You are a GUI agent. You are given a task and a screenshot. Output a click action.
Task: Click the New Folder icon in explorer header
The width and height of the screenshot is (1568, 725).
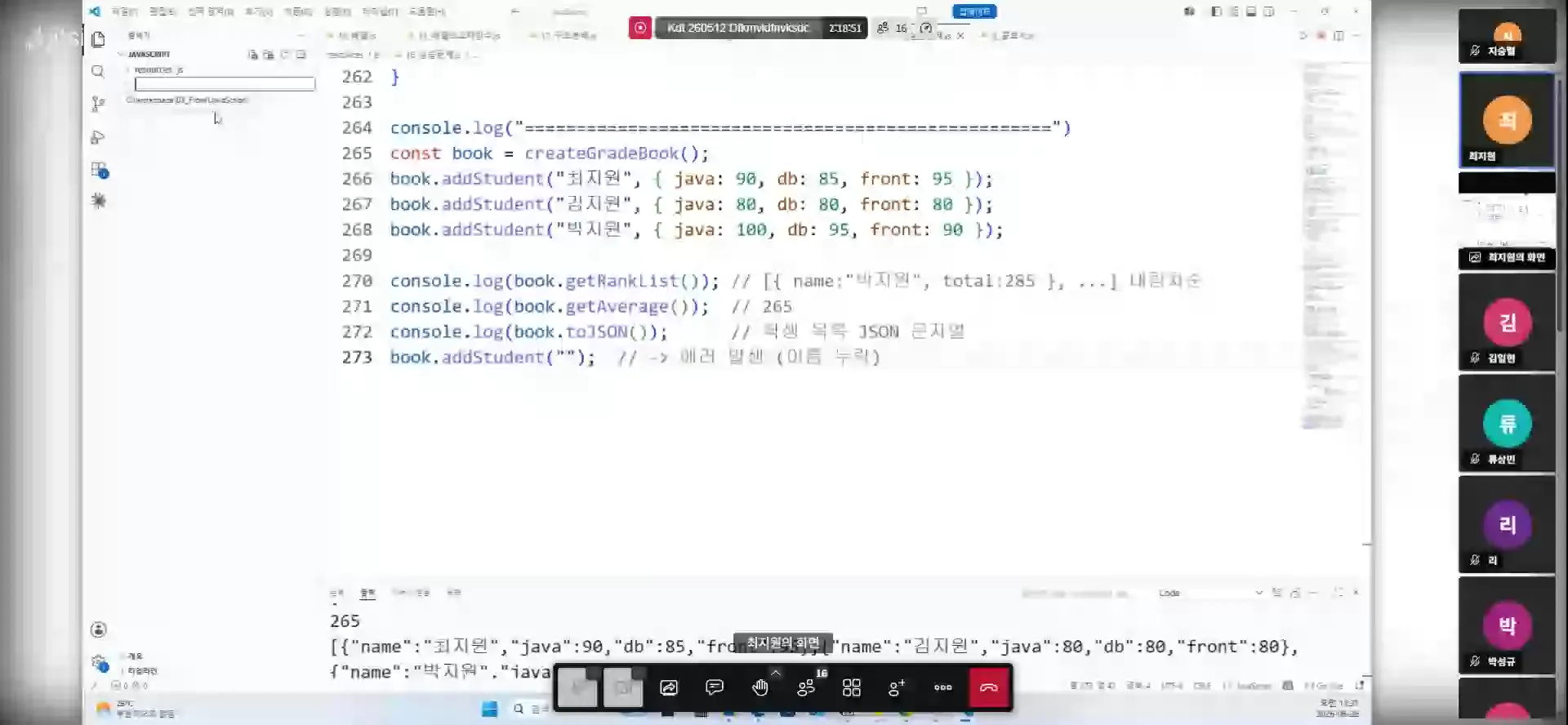269,55
